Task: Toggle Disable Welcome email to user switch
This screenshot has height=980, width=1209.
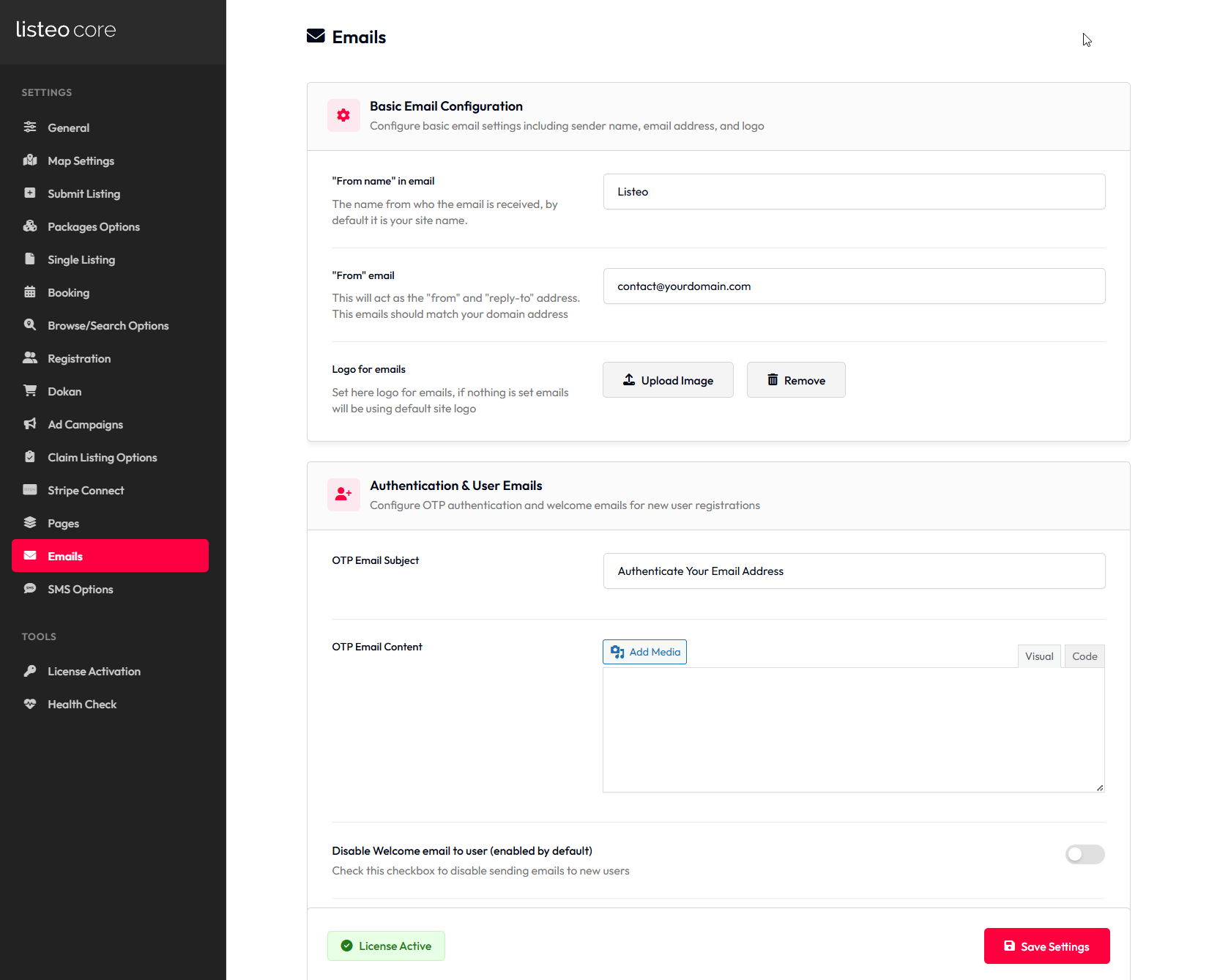Action: pos(1085,854)
